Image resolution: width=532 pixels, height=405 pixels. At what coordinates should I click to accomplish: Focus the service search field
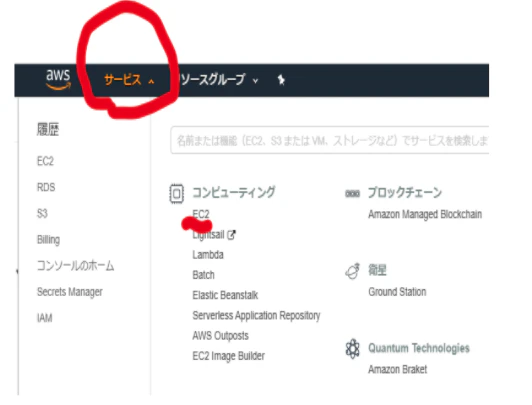329,140
